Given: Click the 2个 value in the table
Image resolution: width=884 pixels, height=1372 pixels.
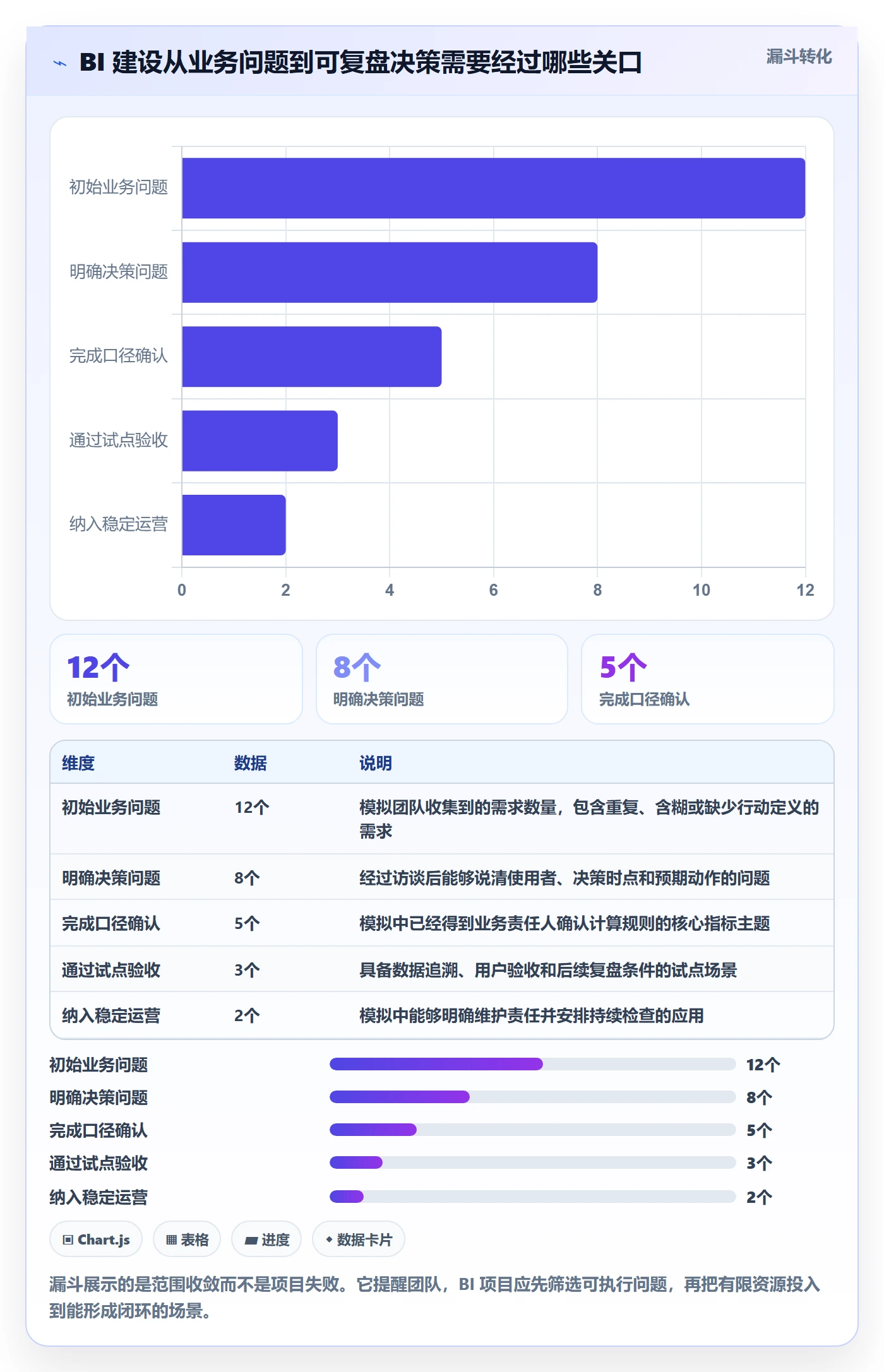Looking at the screenshot, I should 248,1015.
